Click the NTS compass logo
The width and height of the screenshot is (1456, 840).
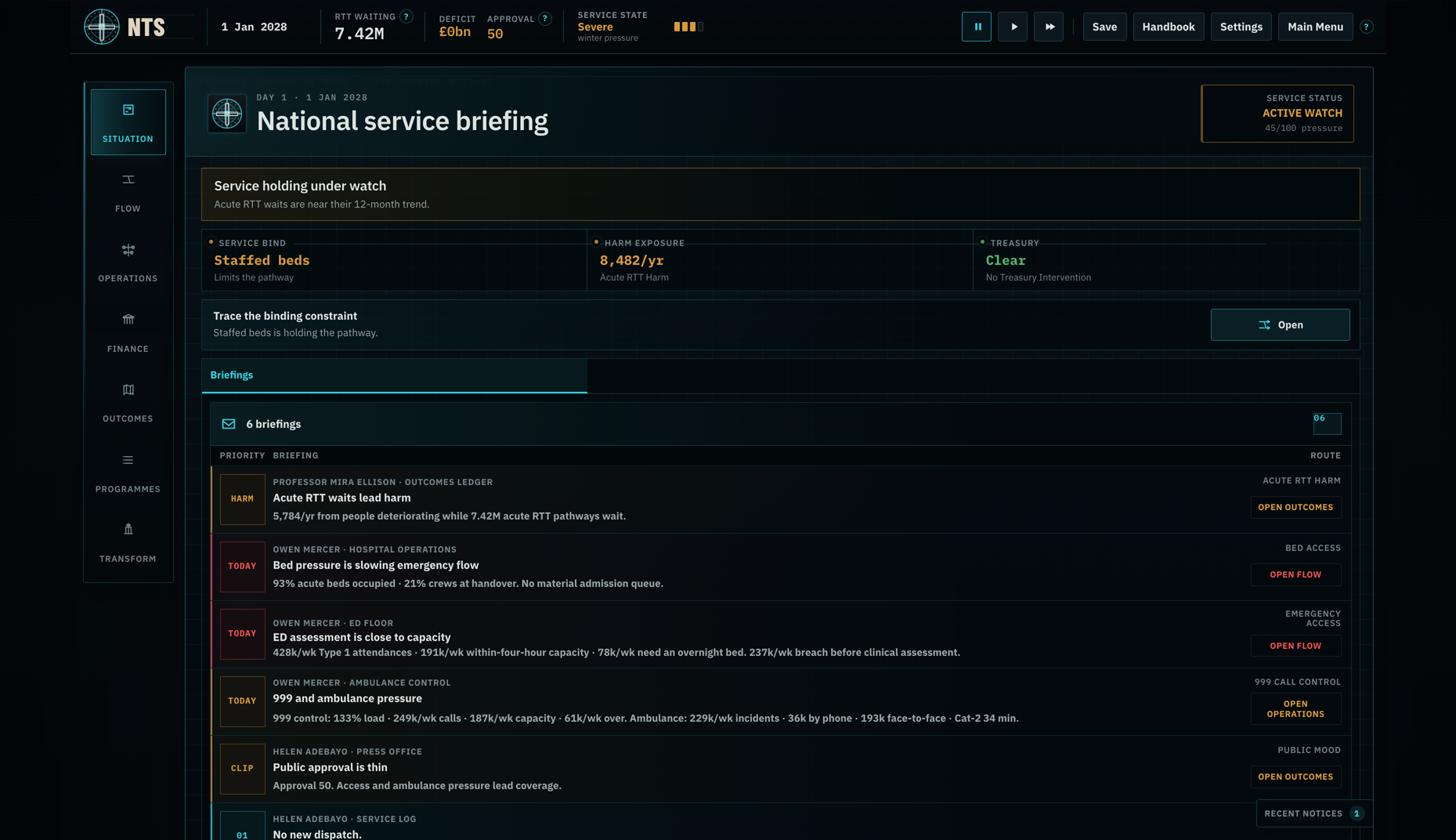click(x=102, y=27)
